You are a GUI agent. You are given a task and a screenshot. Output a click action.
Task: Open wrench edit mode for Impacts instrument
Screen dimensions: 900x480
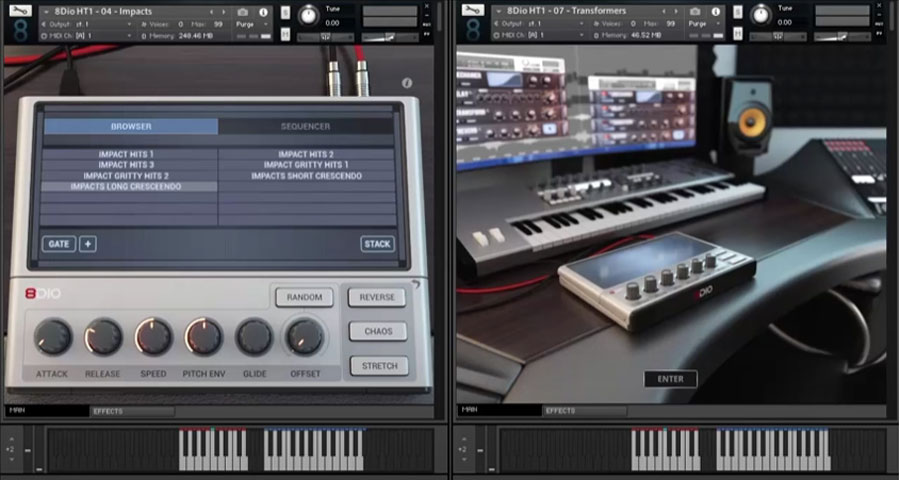[20, 10]
